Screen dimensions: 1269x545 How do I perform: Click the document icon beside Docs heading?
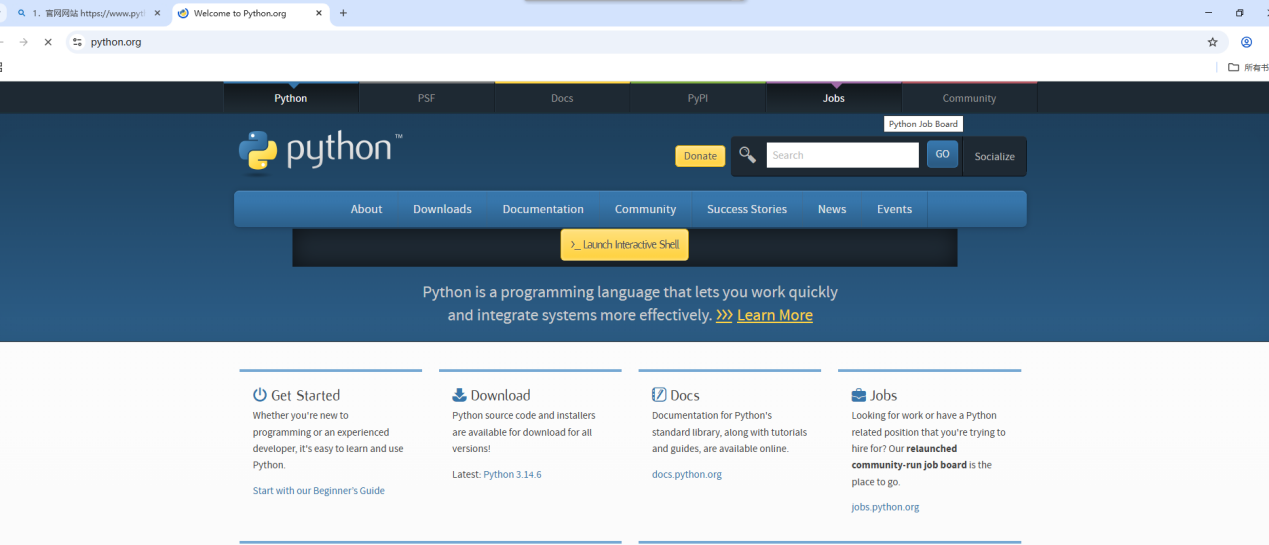(659, 395)
